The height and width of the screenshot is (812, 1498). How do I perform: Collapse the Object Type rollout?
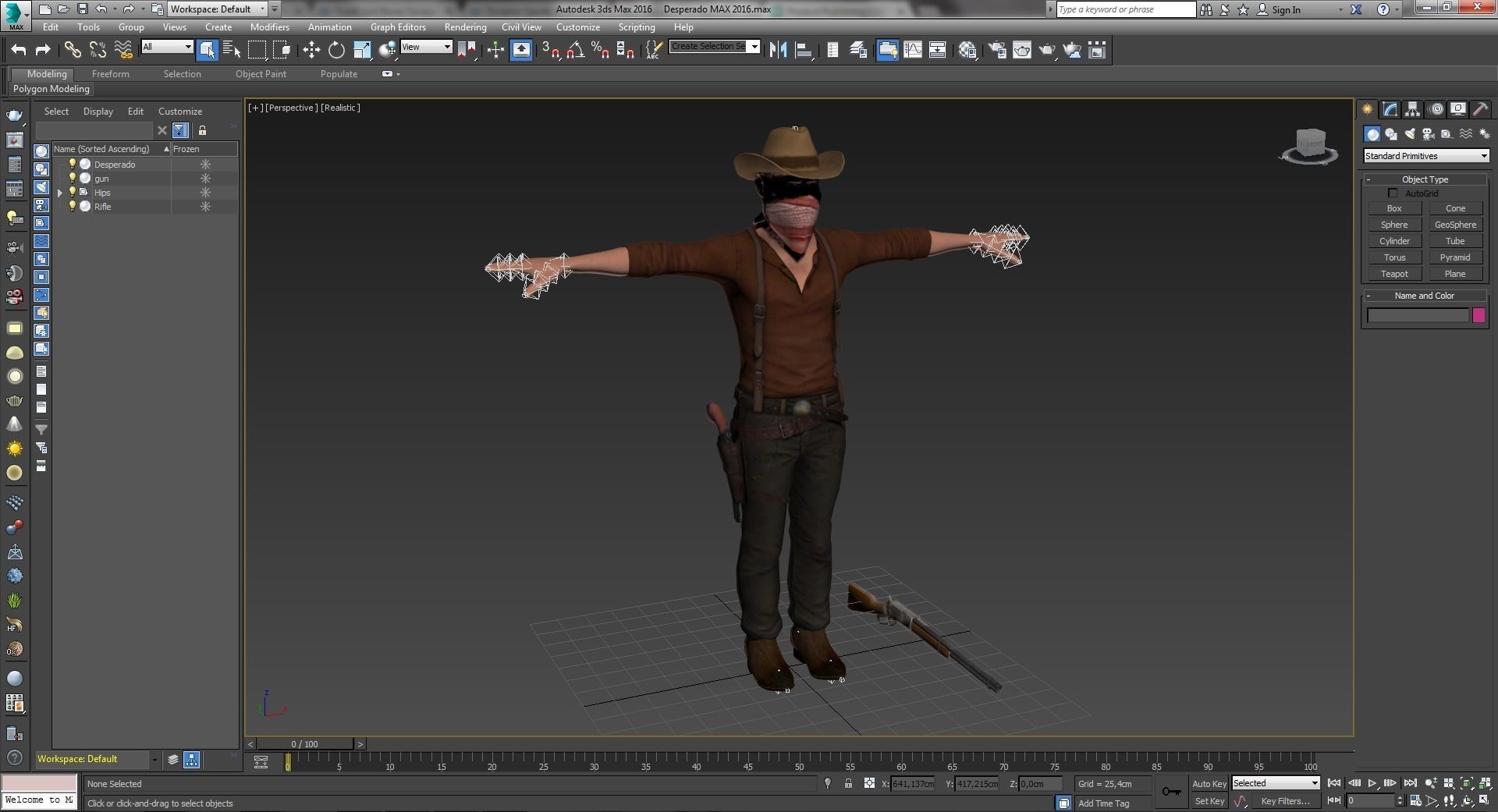pyautogui.click(x=1425, y=179)
